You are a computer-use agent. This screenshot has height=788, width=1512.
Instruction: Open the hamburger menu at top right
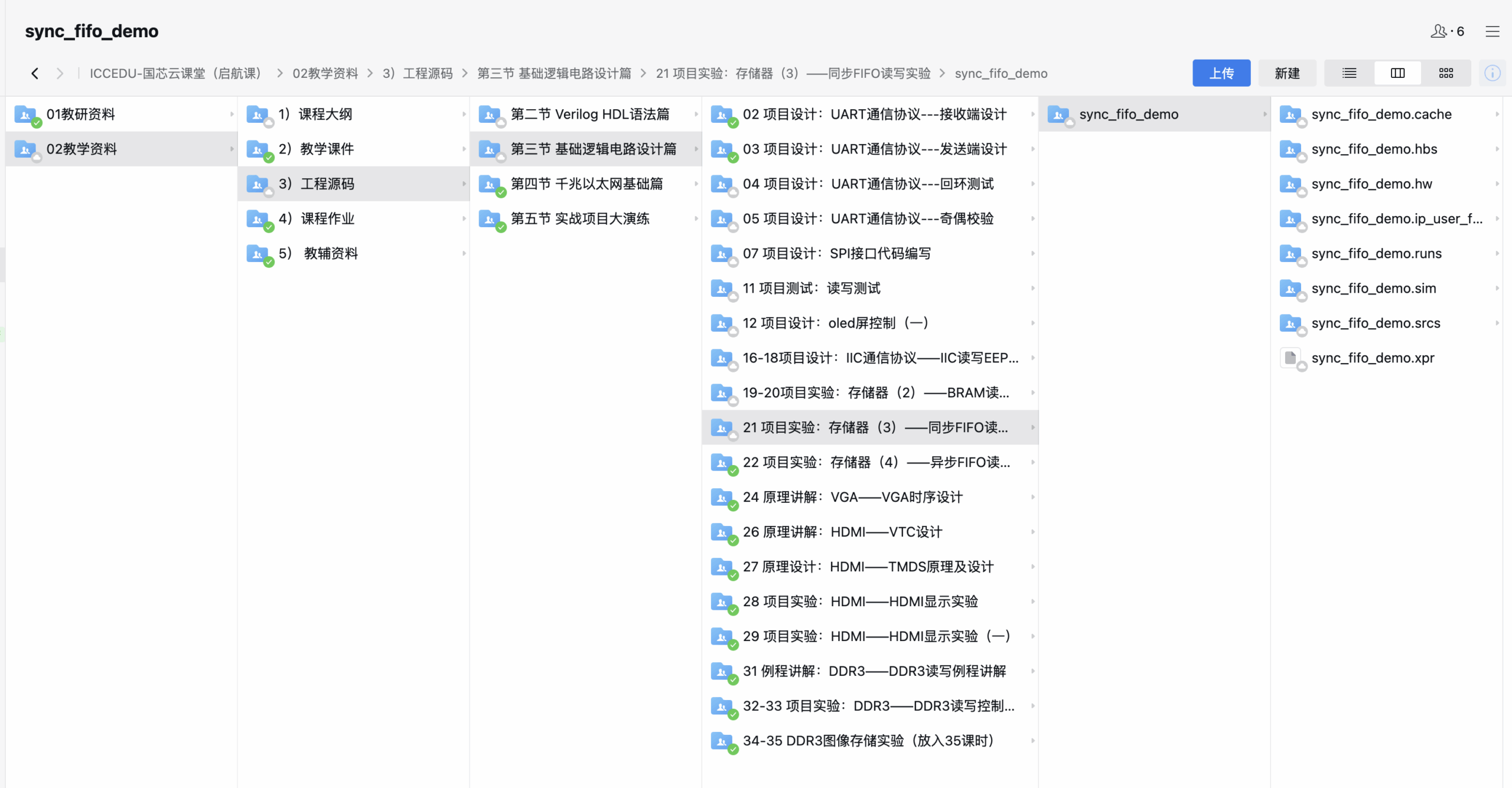point(1492,31)
